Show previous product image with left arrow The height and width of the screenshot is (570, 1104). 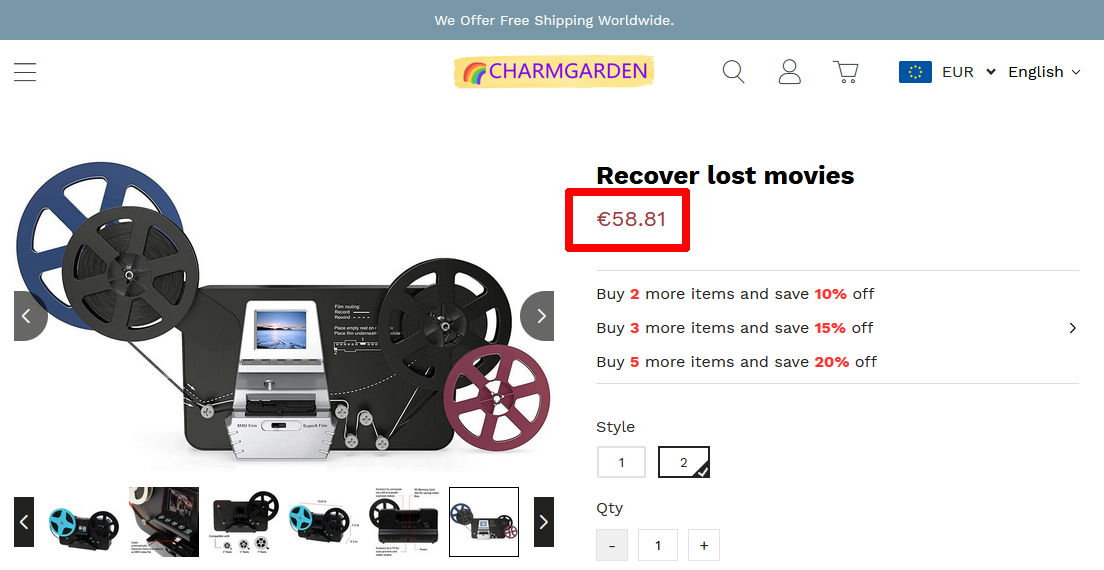point(30,316)
